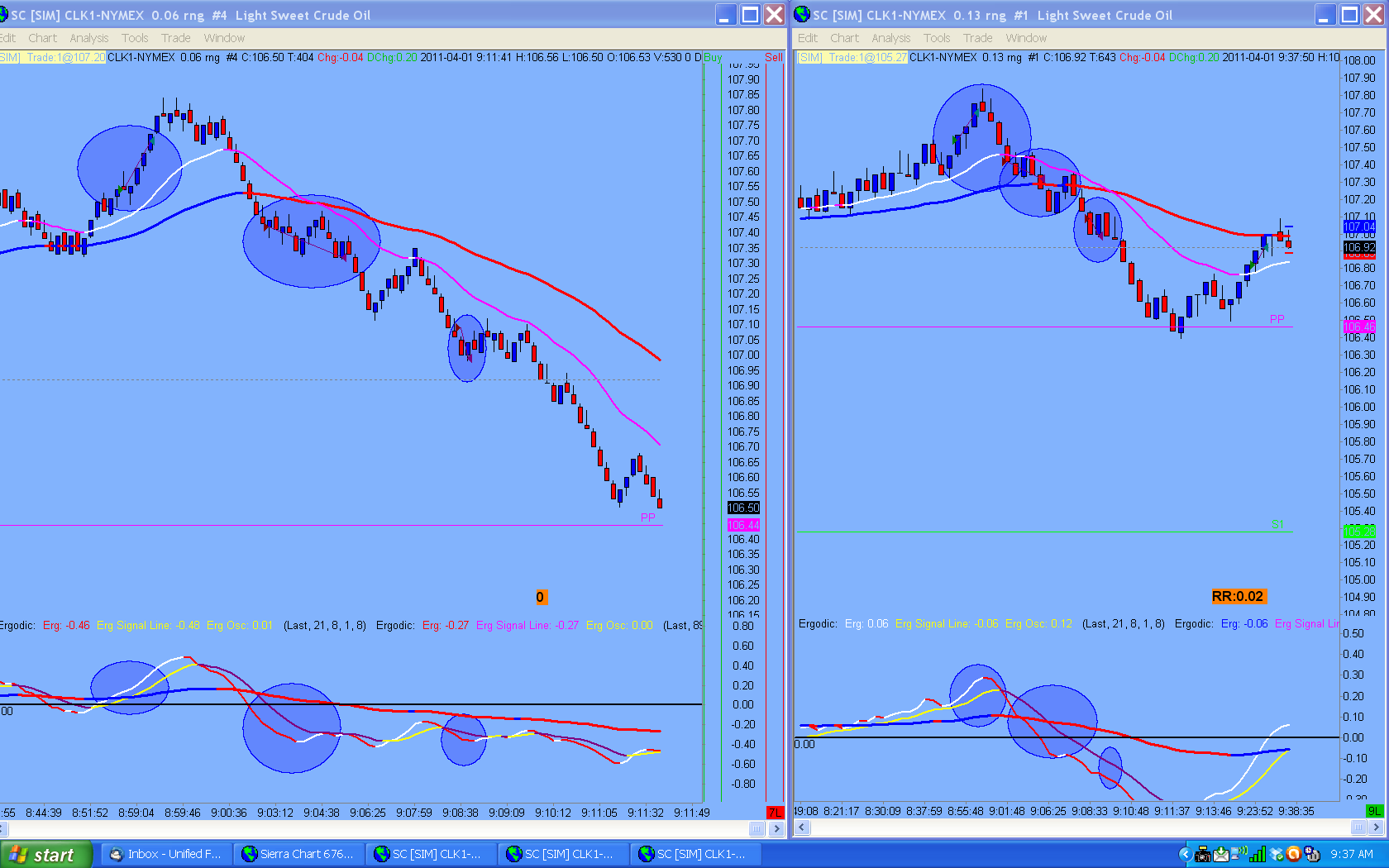Click the Sierra Chart icon in left title bar

click(3, 15)
